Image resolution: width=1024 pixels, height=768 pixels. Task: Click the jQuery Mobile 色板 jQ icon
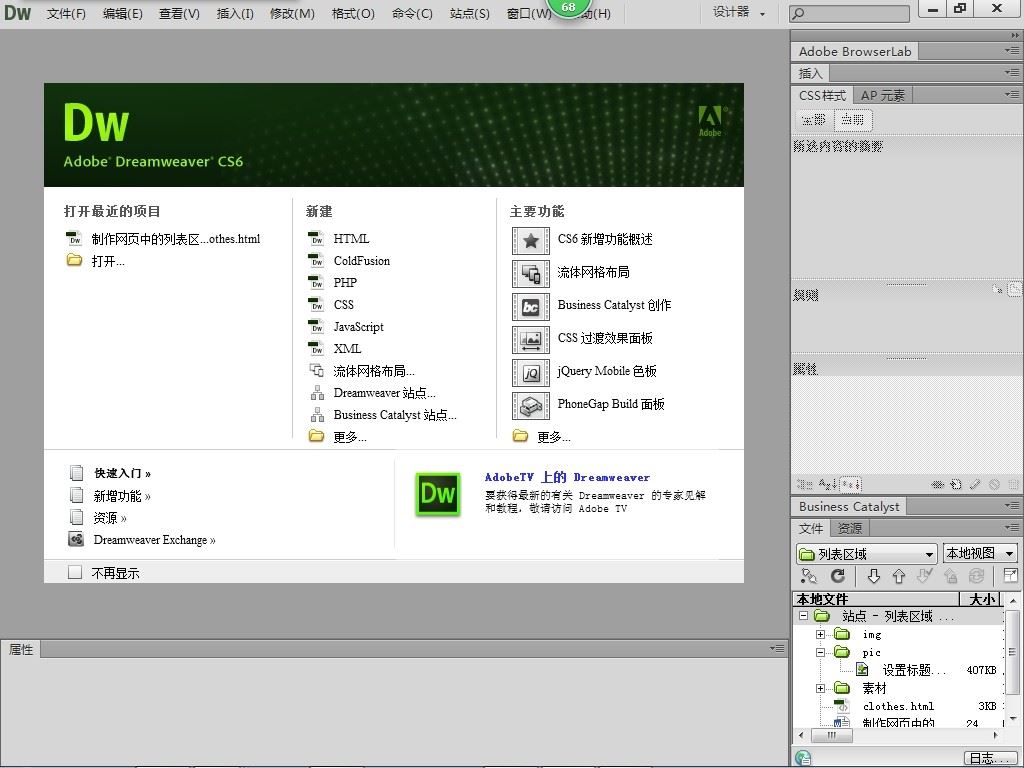[x=530, y=372]
